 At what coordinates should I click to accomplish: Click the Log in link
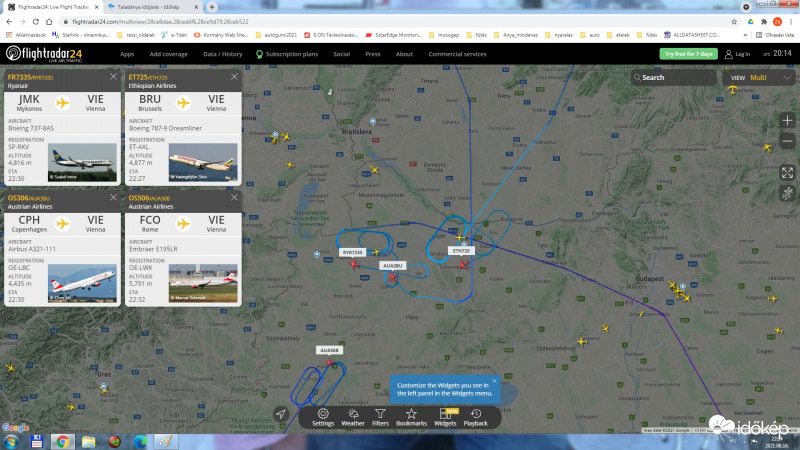[738, 54]
